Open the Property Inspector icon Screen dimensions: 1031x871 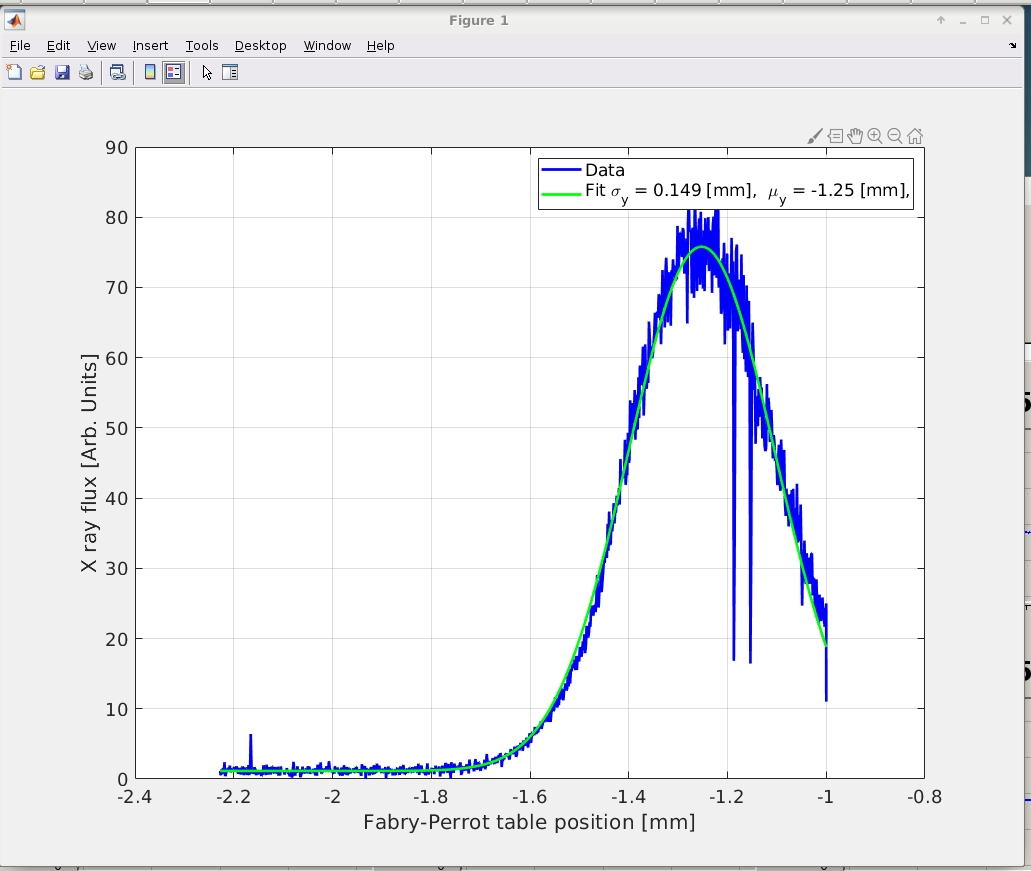pyautogui.click(x=230, y=72)
